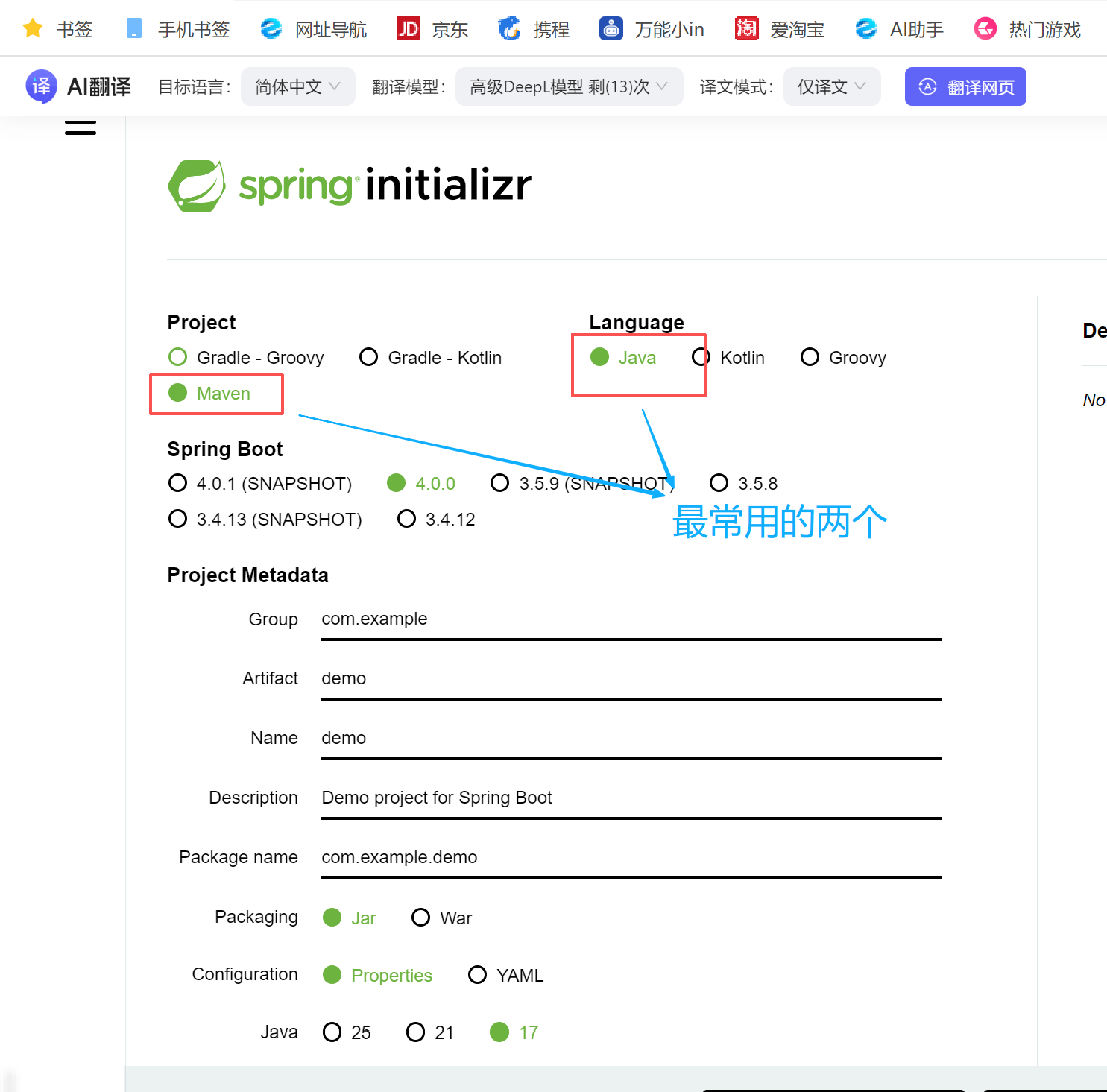Click the Spring Boot section heading
Viewport: 1107px width, 1092px height.
click(x=225, y=449)
